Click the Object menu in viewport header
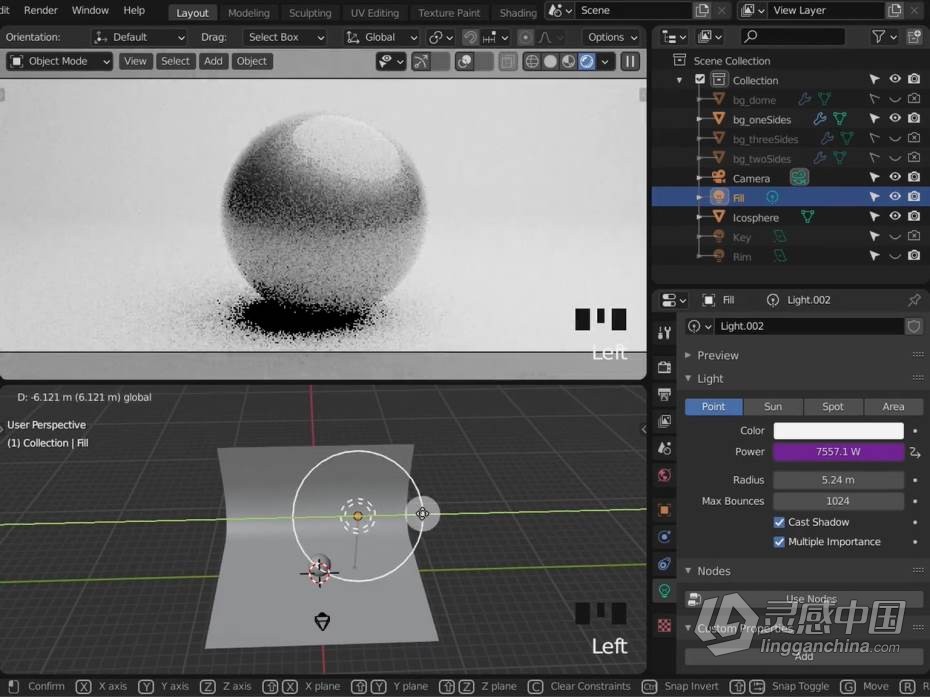 (251, 61)
